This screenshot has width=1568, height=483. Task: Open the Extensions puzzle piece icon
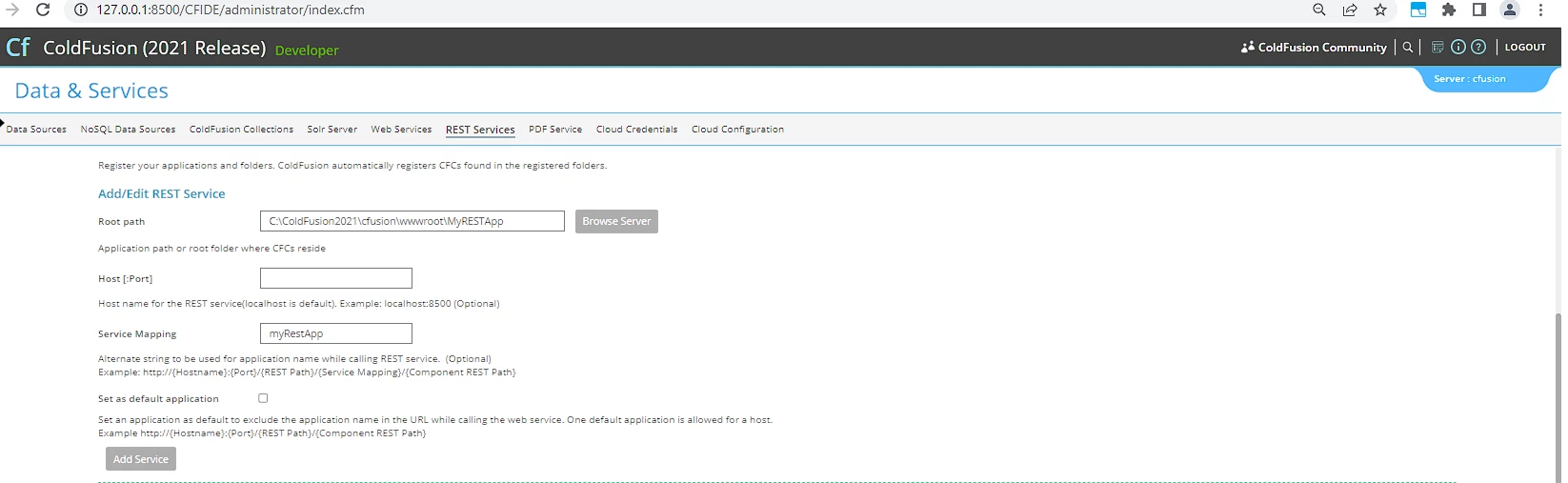(1449, 10)
